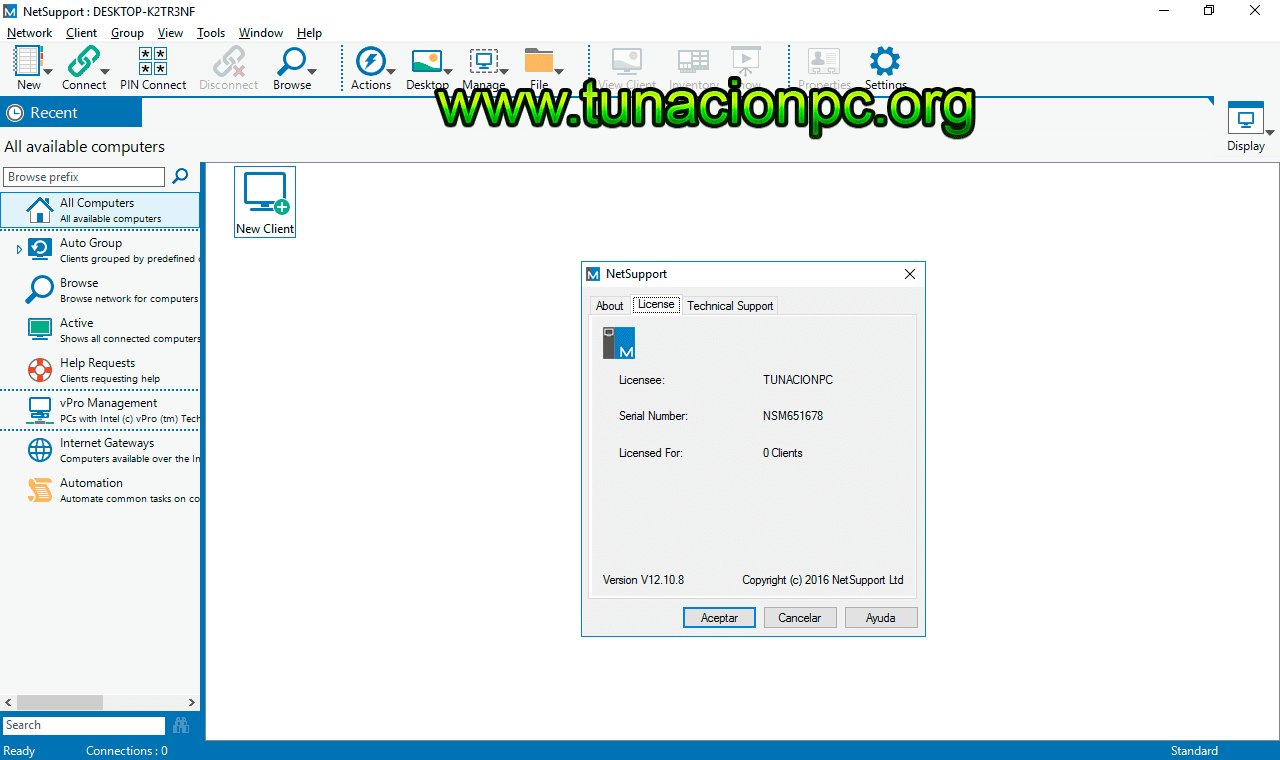Viewport: 1280px width, 760px height.
Task: Click the Search input field
Action: click(x=84, y=726)
